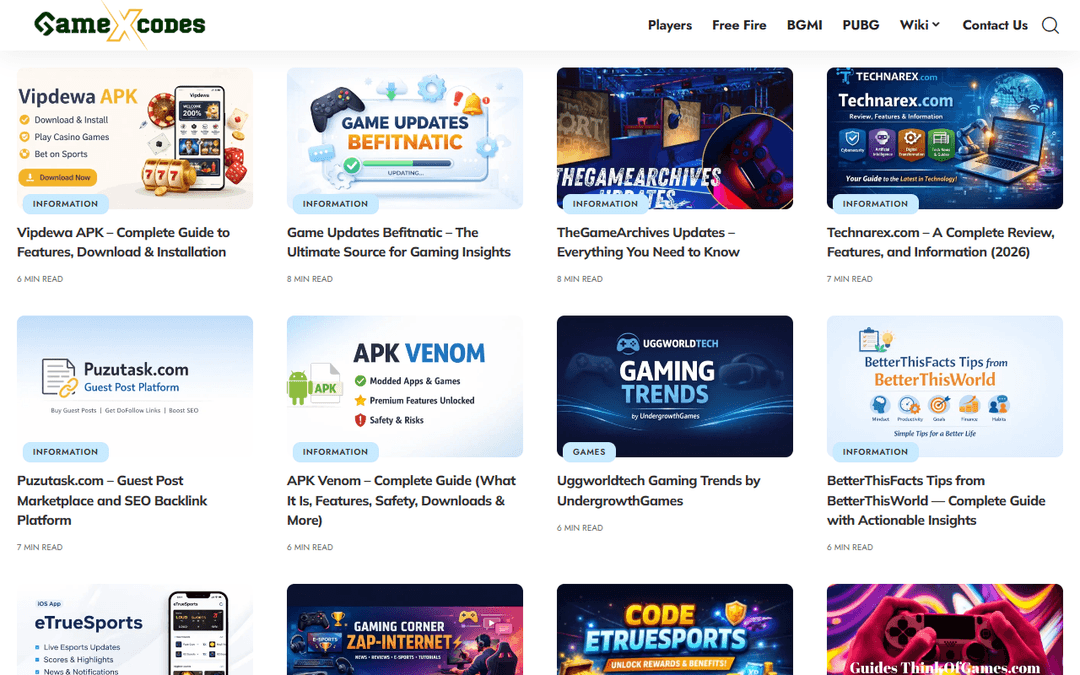This screenshot has width=1080, height=675.
Task: Go to the GameXcodes logo homepage
Action: (x=120, y=25)
